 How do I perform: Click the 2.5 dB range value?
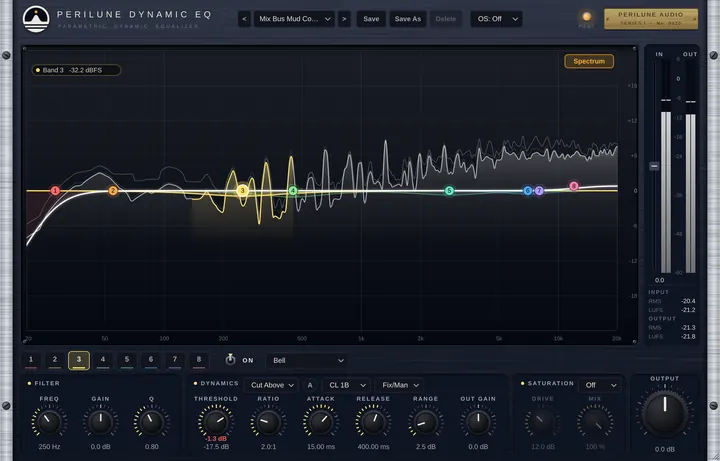tap(426, 447)
